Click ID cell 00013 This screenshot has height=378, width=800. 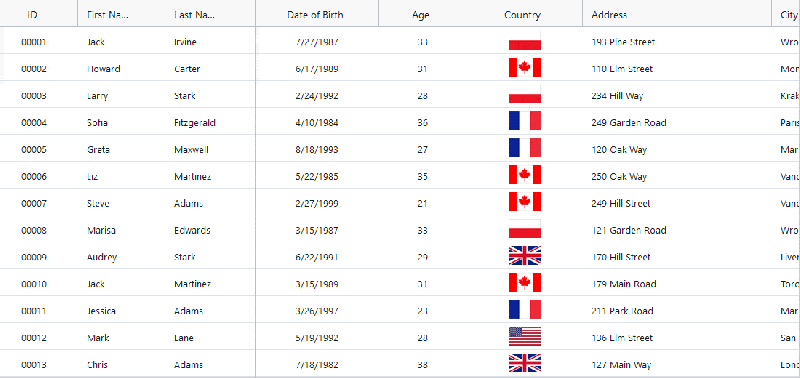point(34,365)
